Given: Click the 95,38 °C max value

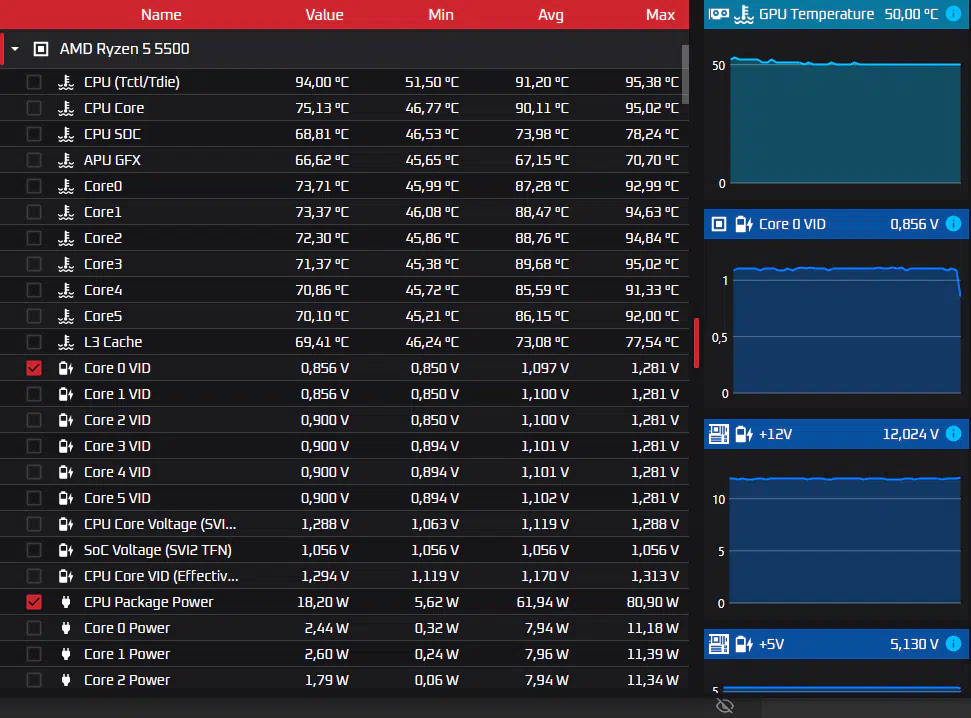Looking at the screenshot, I should point(652,82).
